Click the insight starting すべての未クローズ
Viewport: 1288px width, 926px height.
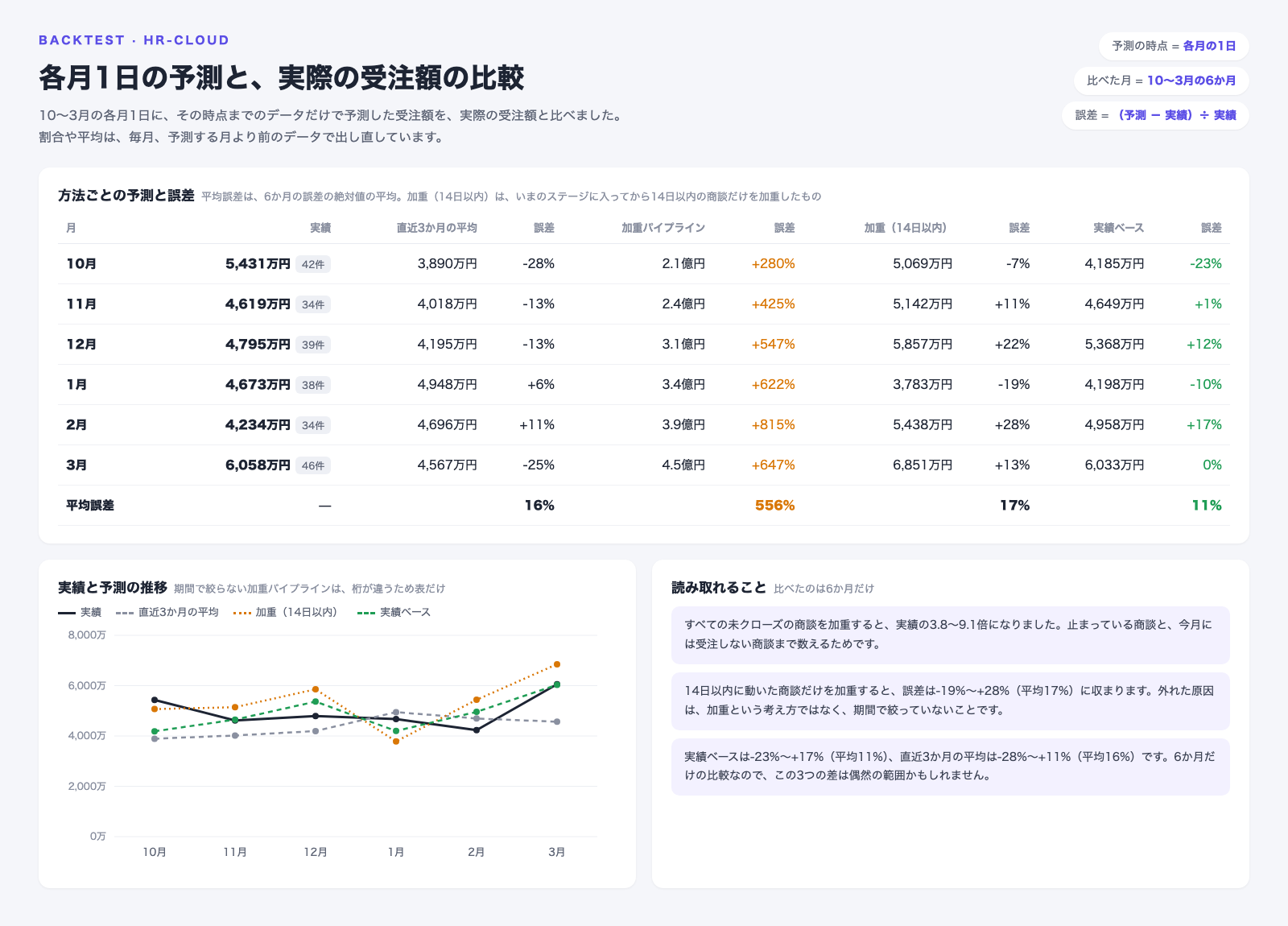(951, 635)
